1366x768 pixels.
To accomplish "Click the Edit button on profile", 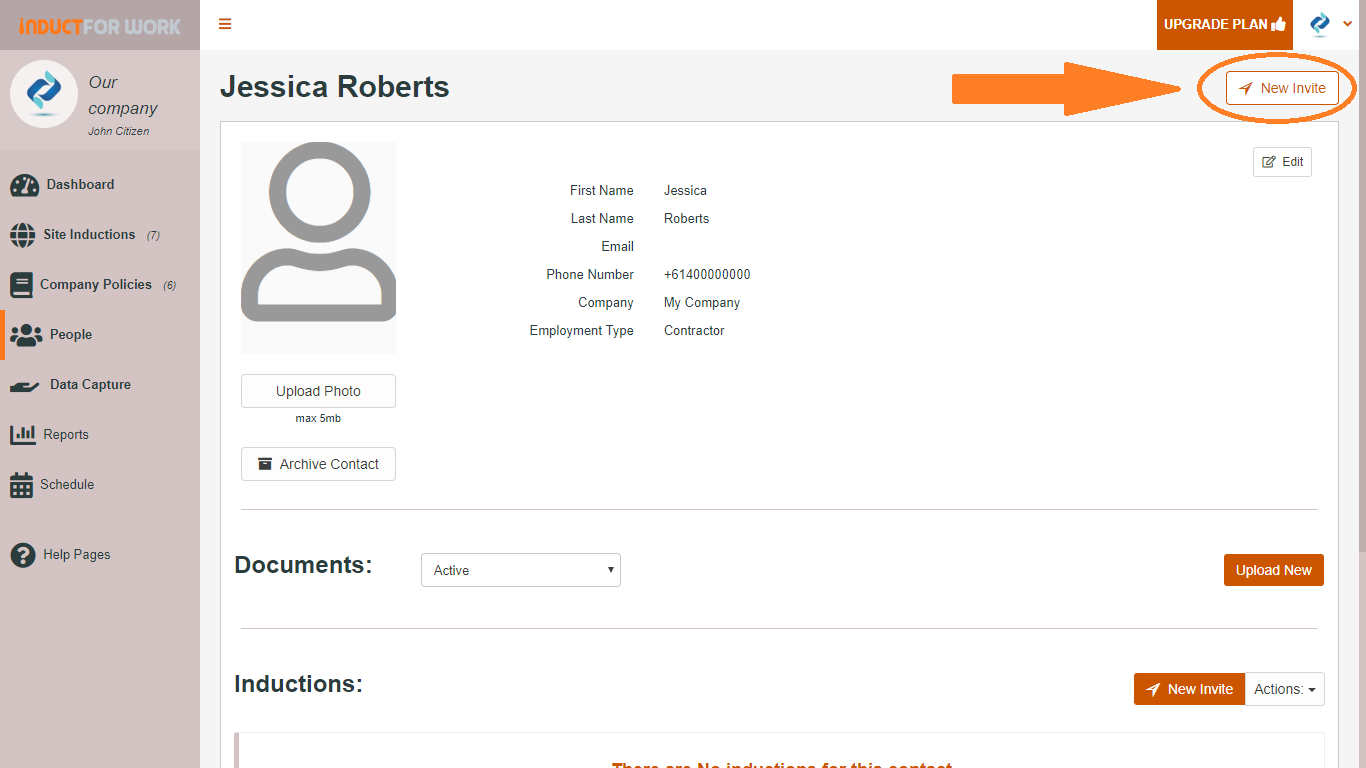I will [1282, 162].
